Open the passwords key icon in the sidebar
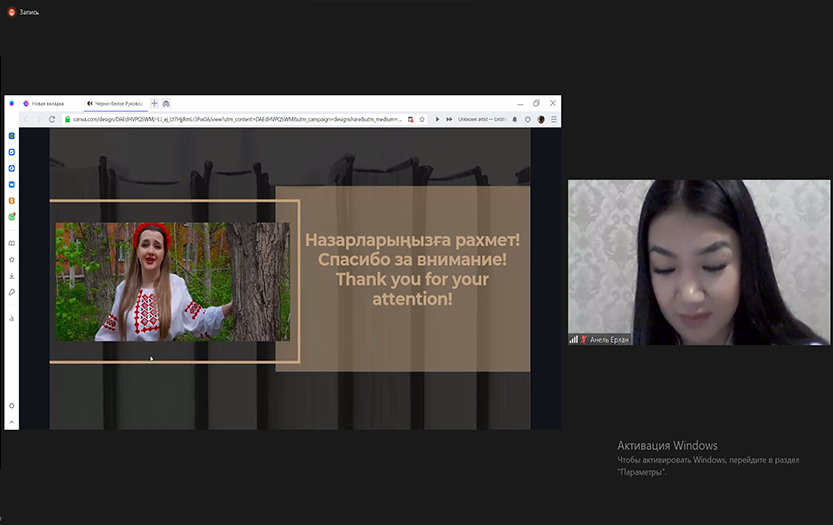Viewport: 833px width, 525px height. pyautogui.click(x=12, y=292)
